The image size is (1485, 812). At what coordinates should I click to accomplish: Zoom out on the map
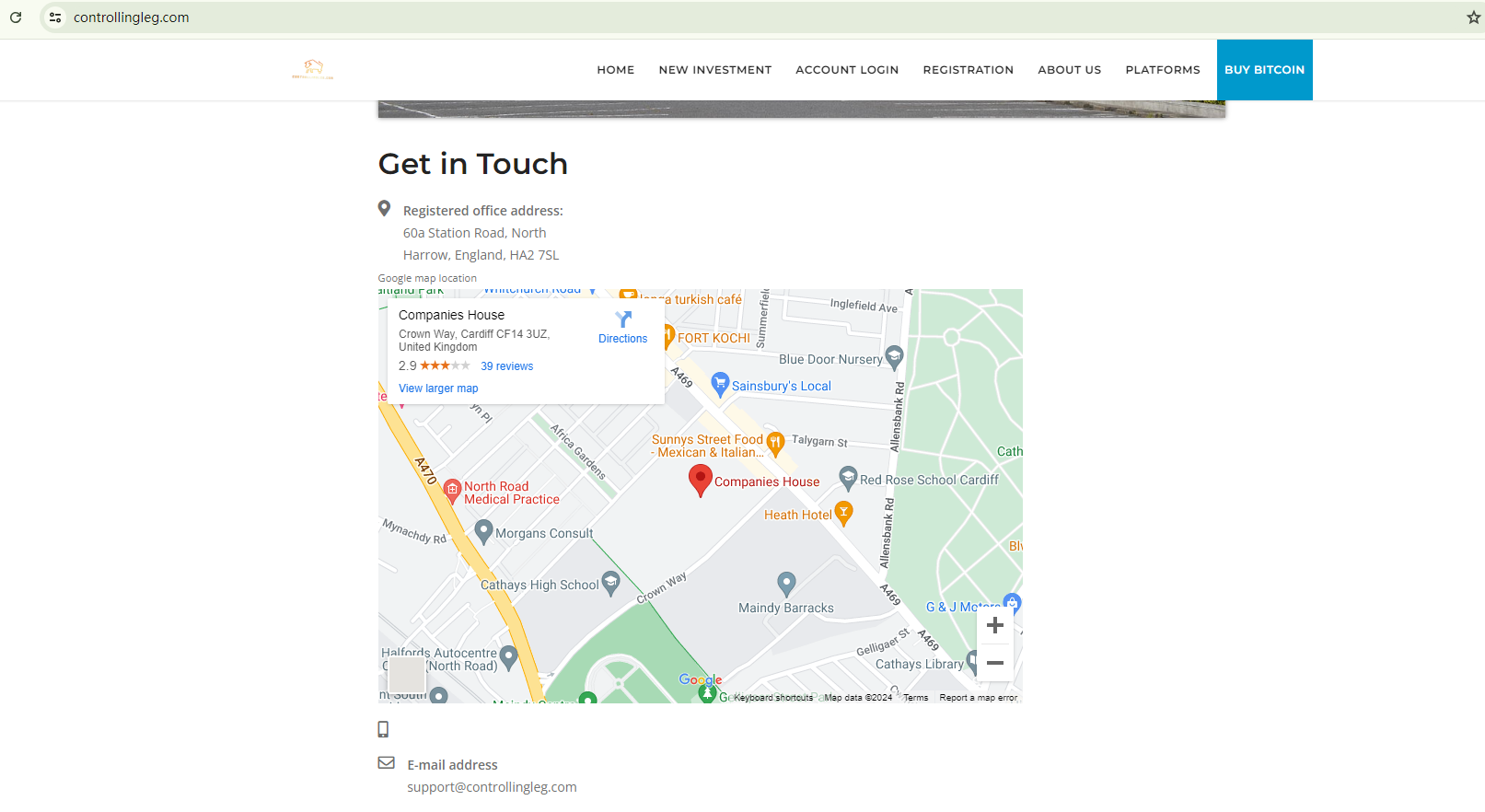(994, 663)
